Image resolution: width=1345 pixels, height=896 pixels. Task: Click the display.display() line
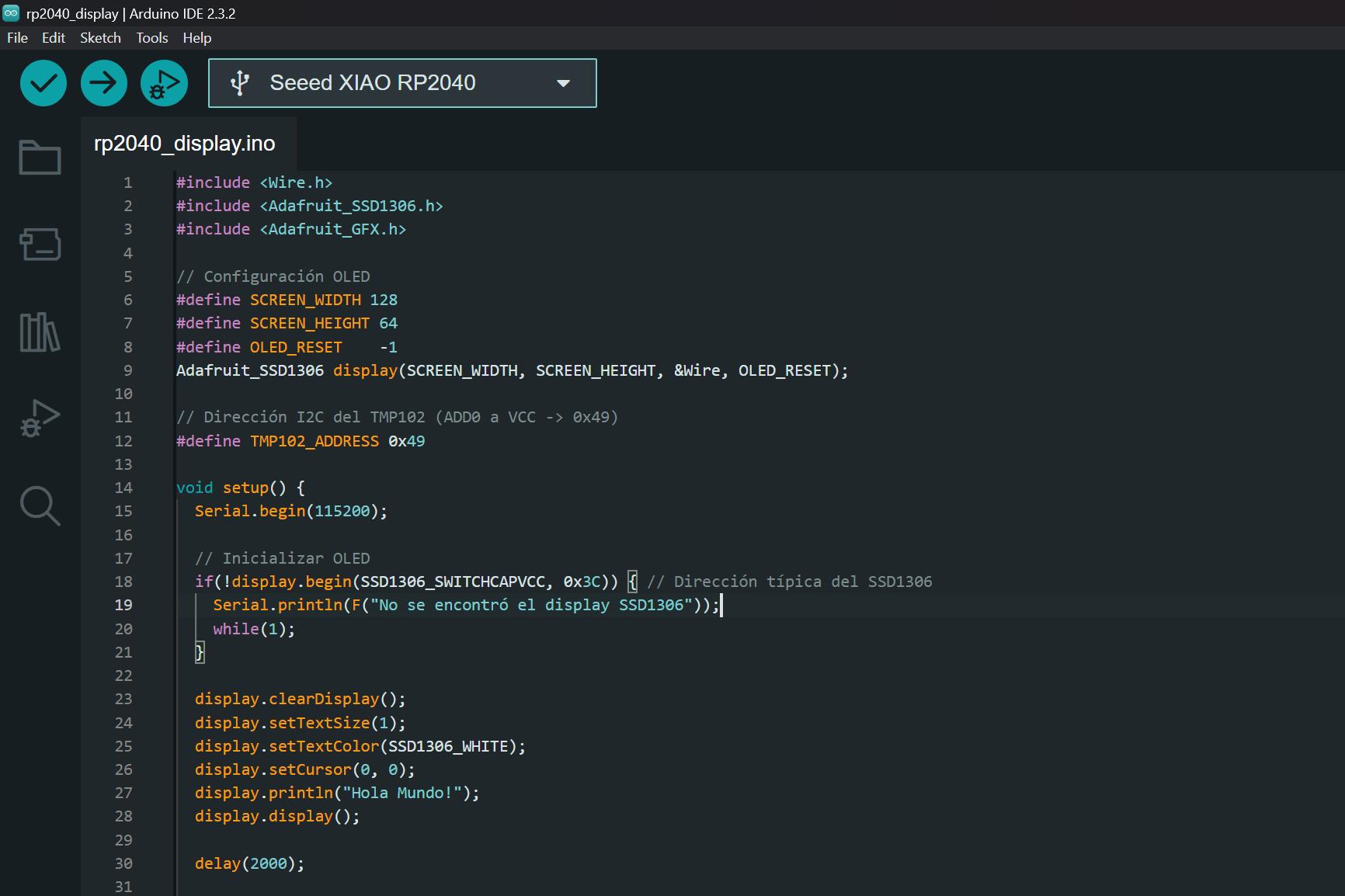[x=277, y=816]
